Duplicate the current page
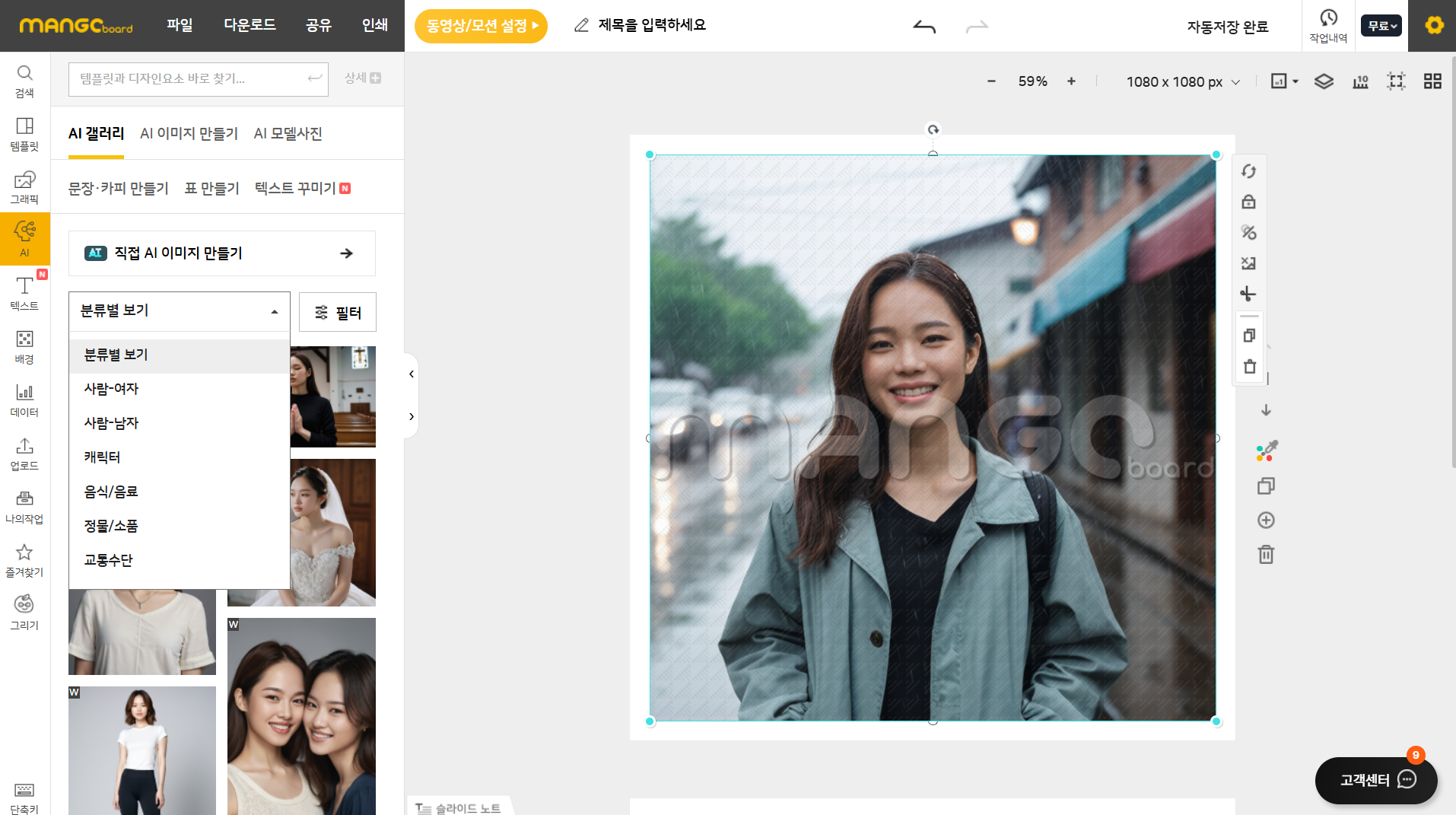The image size is (1456, 815). click(1266, 485)
